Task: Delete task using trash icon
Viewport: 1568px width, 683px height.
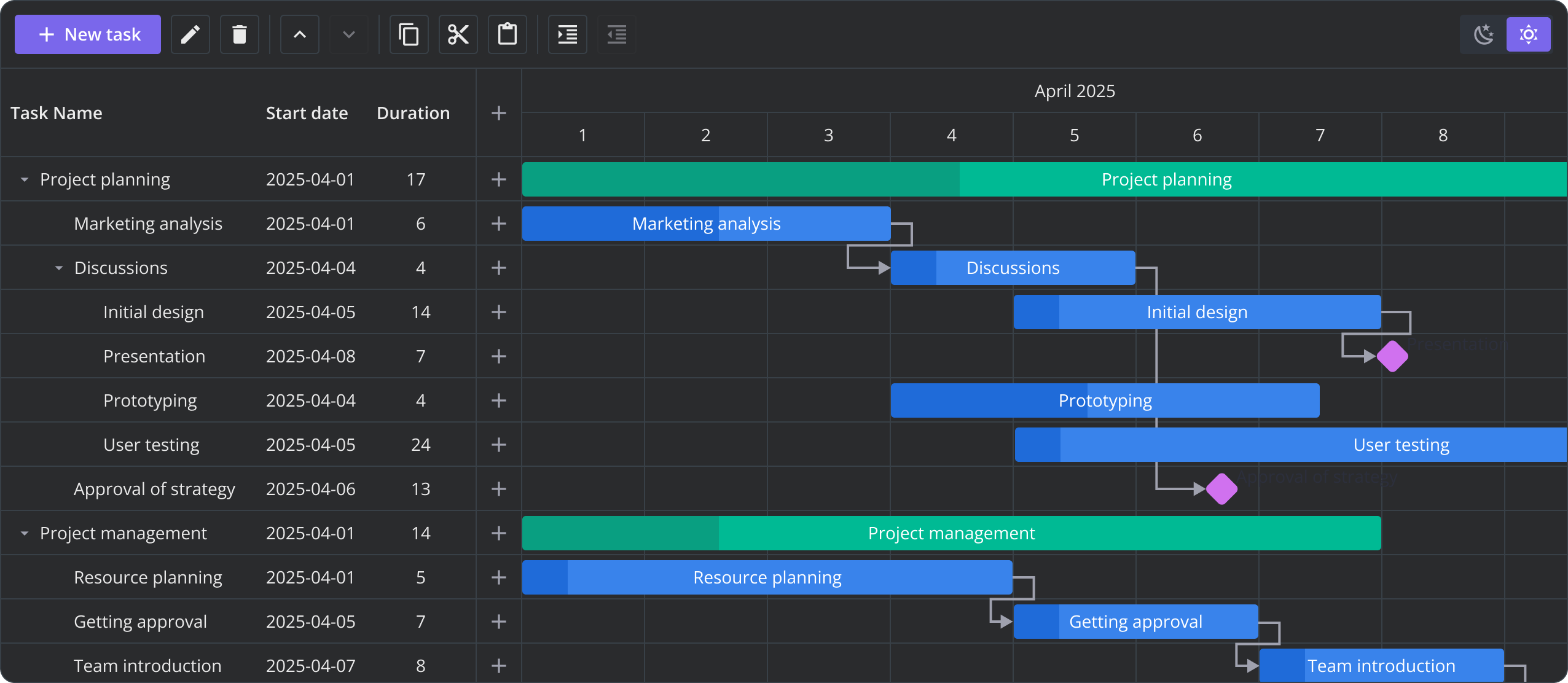Action: [x=240, y=34]
